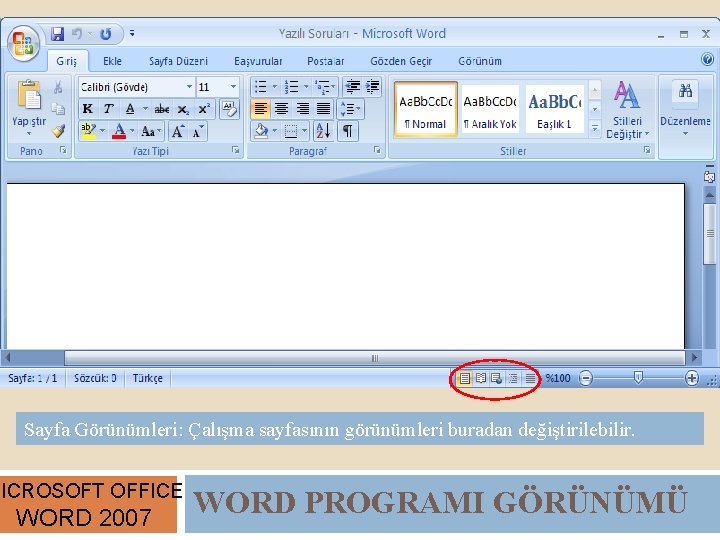The image size is (720, 540).
Task: Justify paragraph text
Action: tap(324, 109)
